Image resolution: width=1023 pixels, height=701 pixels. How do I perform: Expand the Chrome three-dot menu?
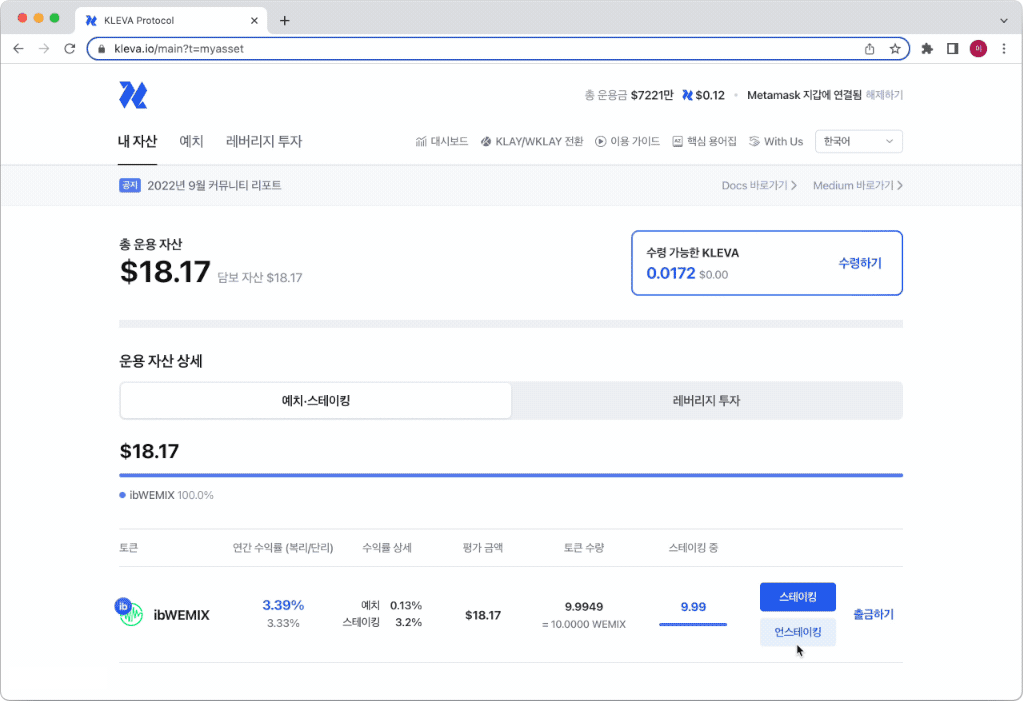1003,48
